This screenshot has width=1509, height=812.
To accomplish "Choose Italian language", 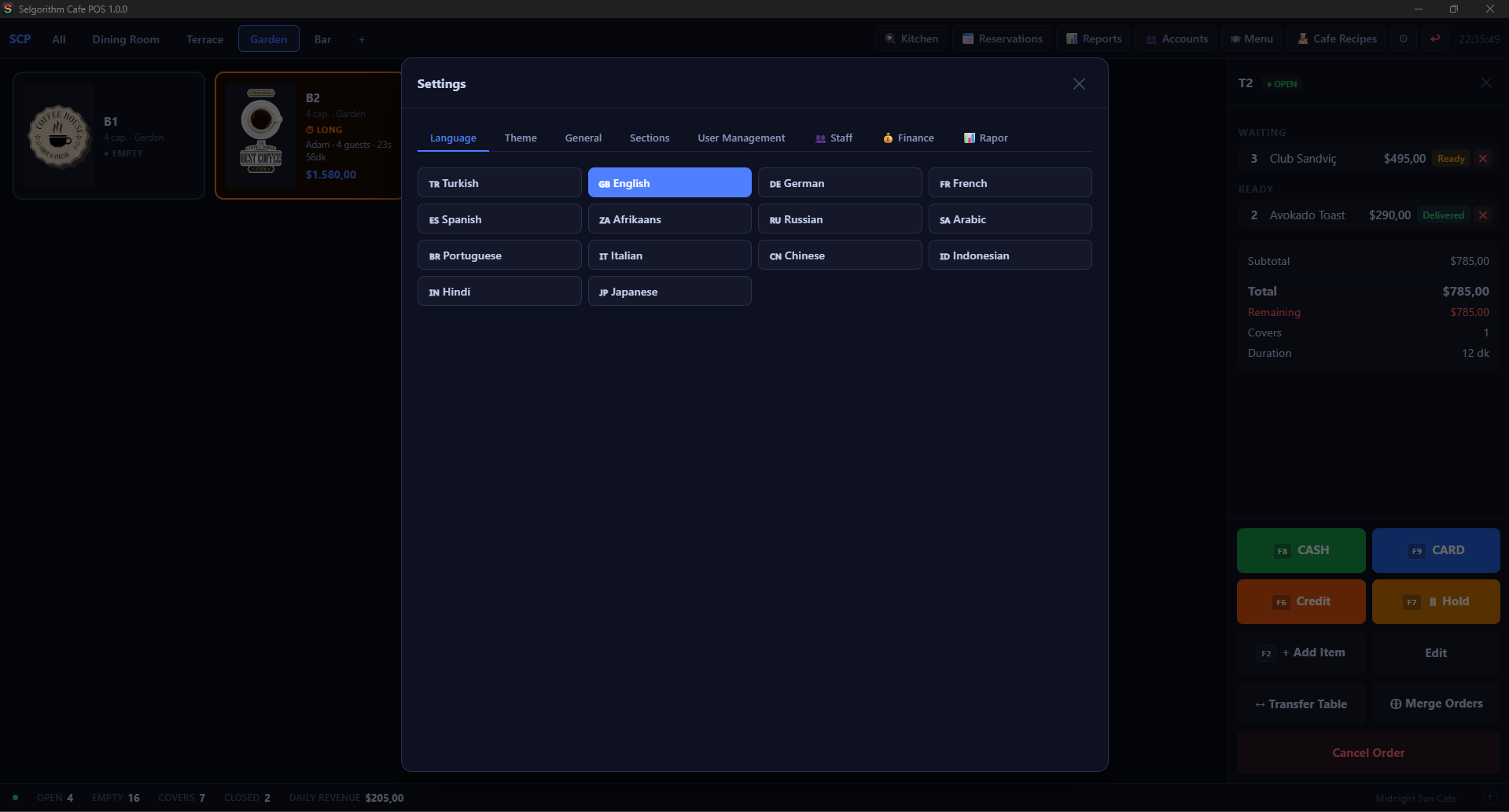I will point(669,255).
